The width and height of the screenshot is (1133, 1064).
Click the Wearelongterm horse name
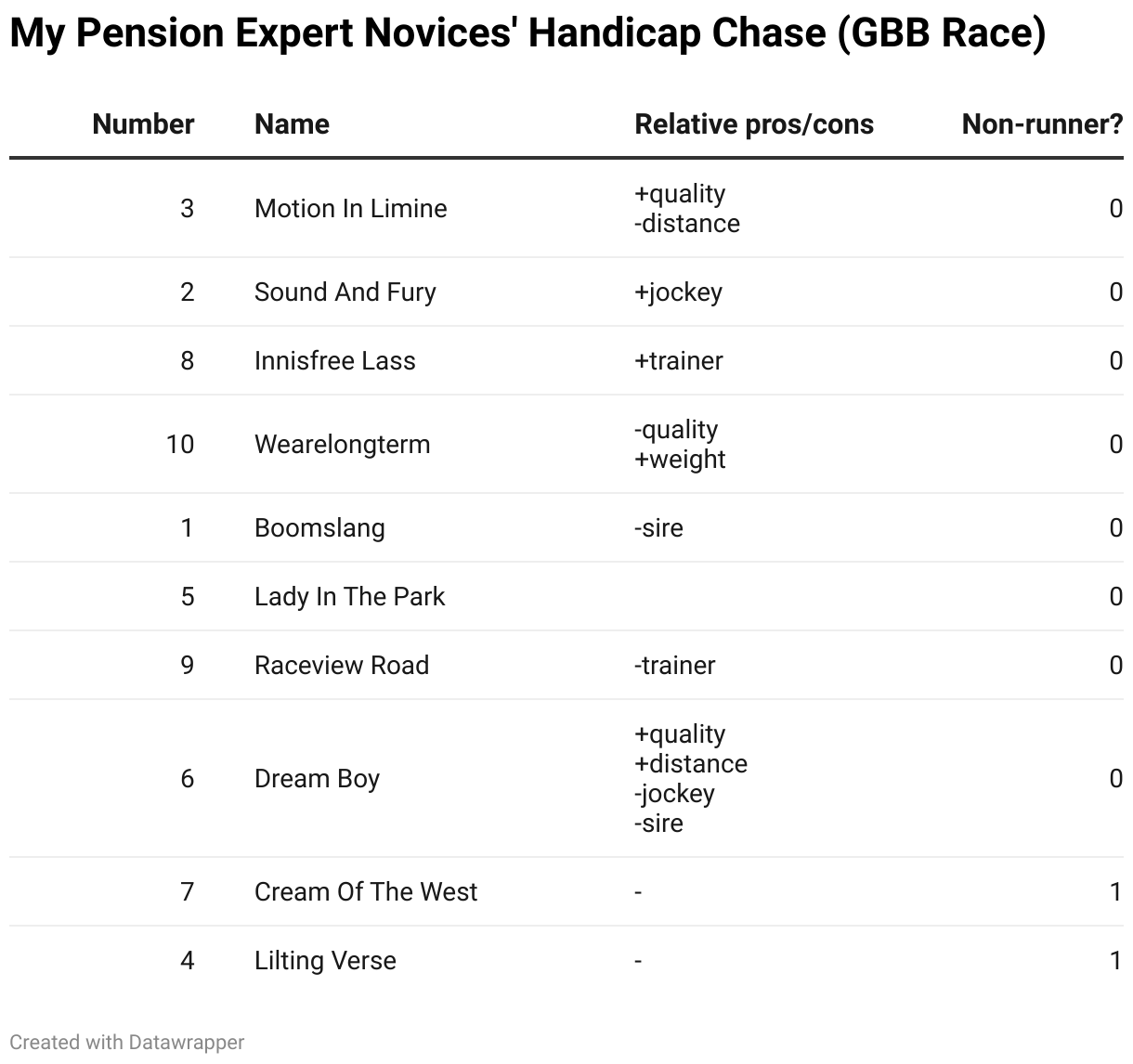point(342,445)
